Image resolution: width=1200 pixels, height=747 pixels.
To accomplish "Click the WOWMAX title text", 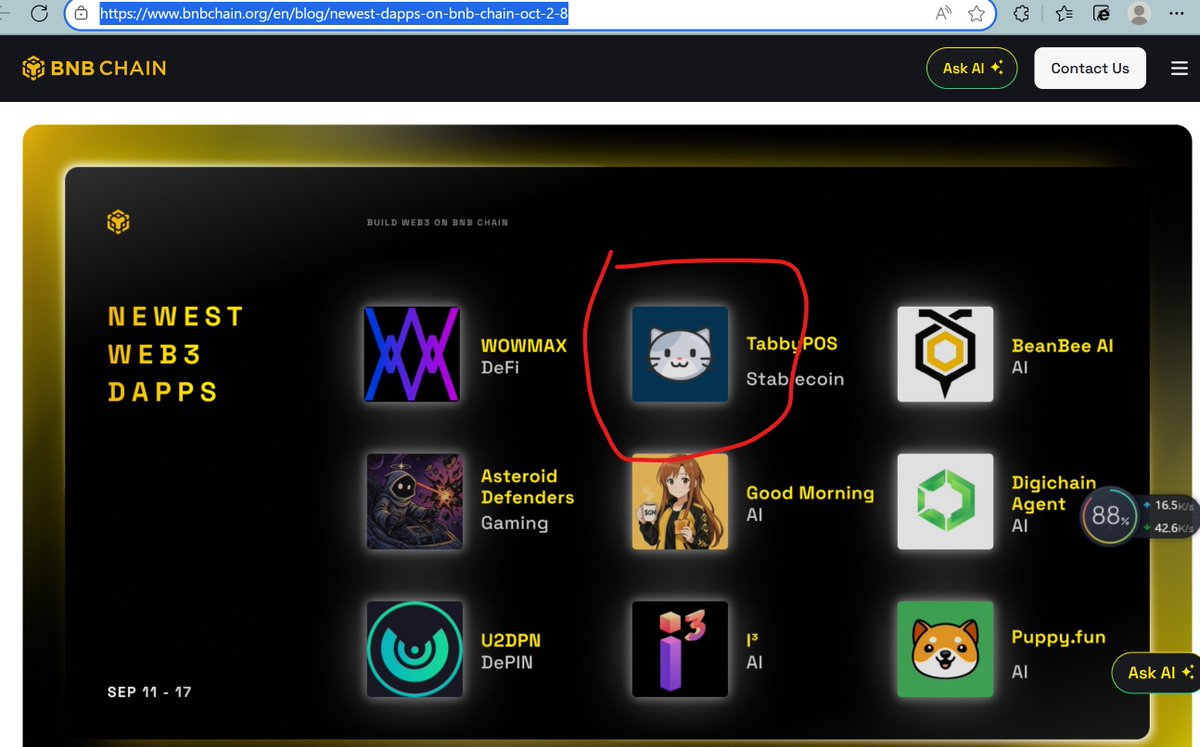I will pyautogui.click(x=524, y=345).
